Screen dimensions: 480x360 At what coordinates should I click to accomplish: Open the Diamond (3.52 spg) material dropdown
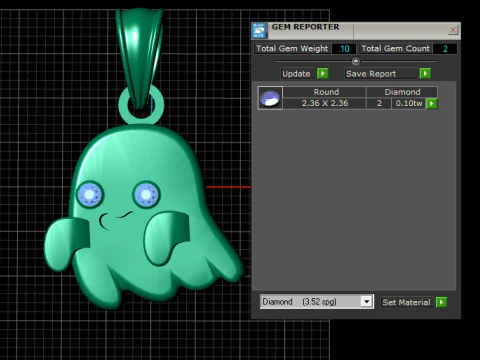[x=366, y=302]
